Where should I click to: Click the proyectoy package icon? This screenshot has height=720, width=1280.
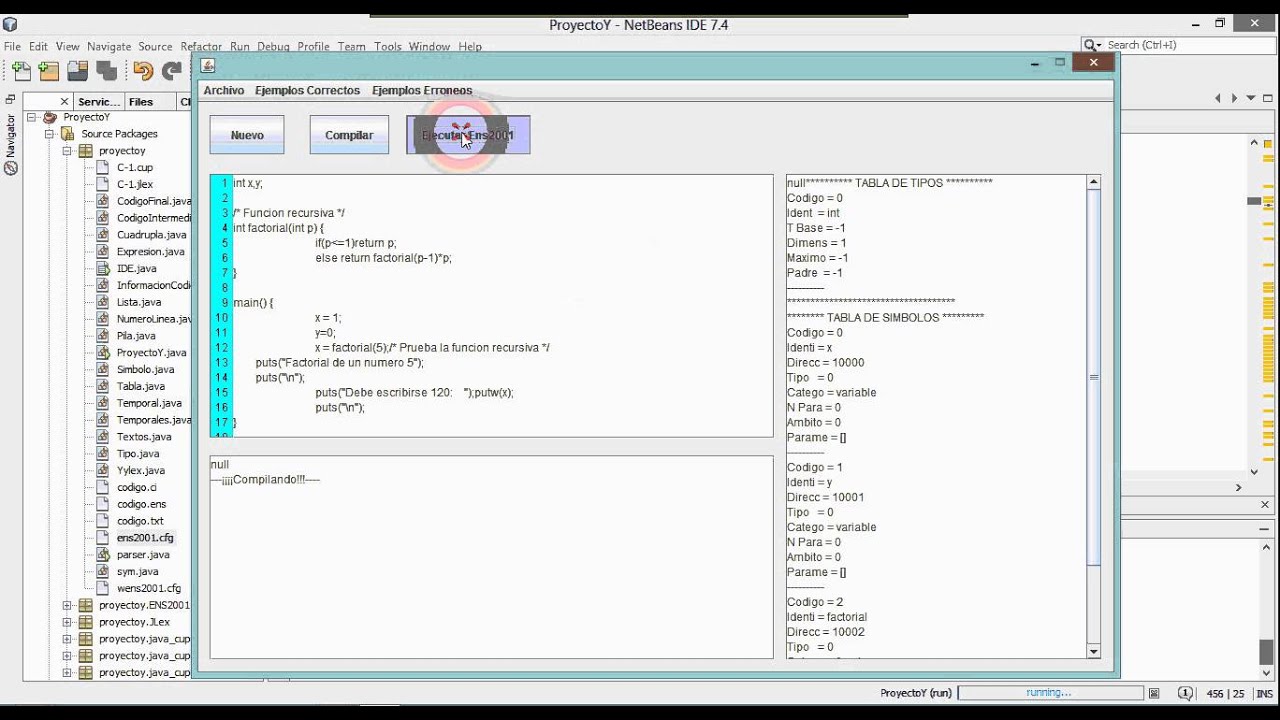tap(86, 151)
